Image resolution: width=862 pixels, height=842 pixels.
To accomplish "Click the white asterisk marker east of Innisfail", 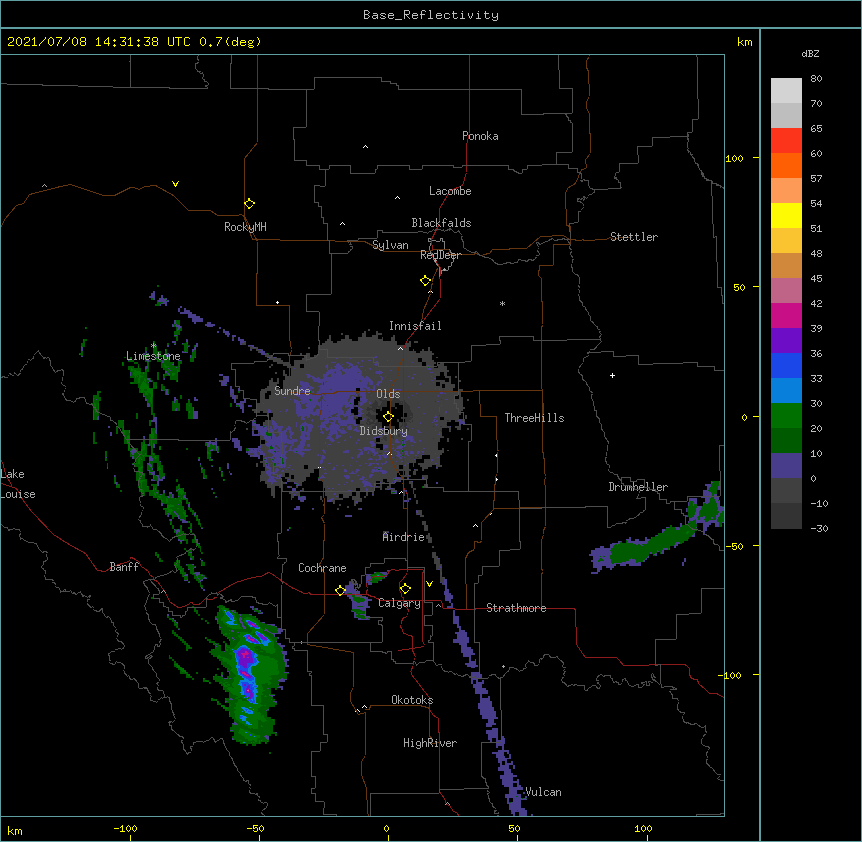I will [x=502, y=303].
